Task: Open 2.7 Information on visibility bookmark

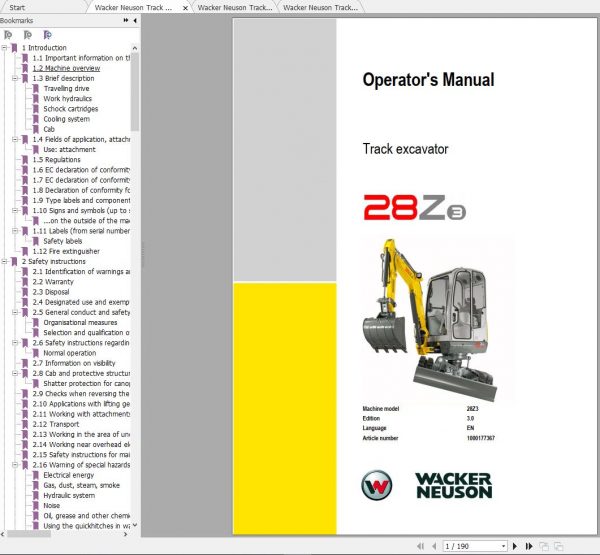Action: coord(73,363)
